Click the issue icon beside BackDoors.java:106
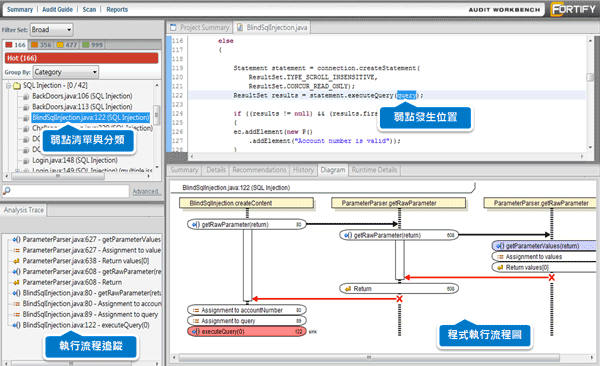This screenshot has height=366, width=600. pos(26,96)
